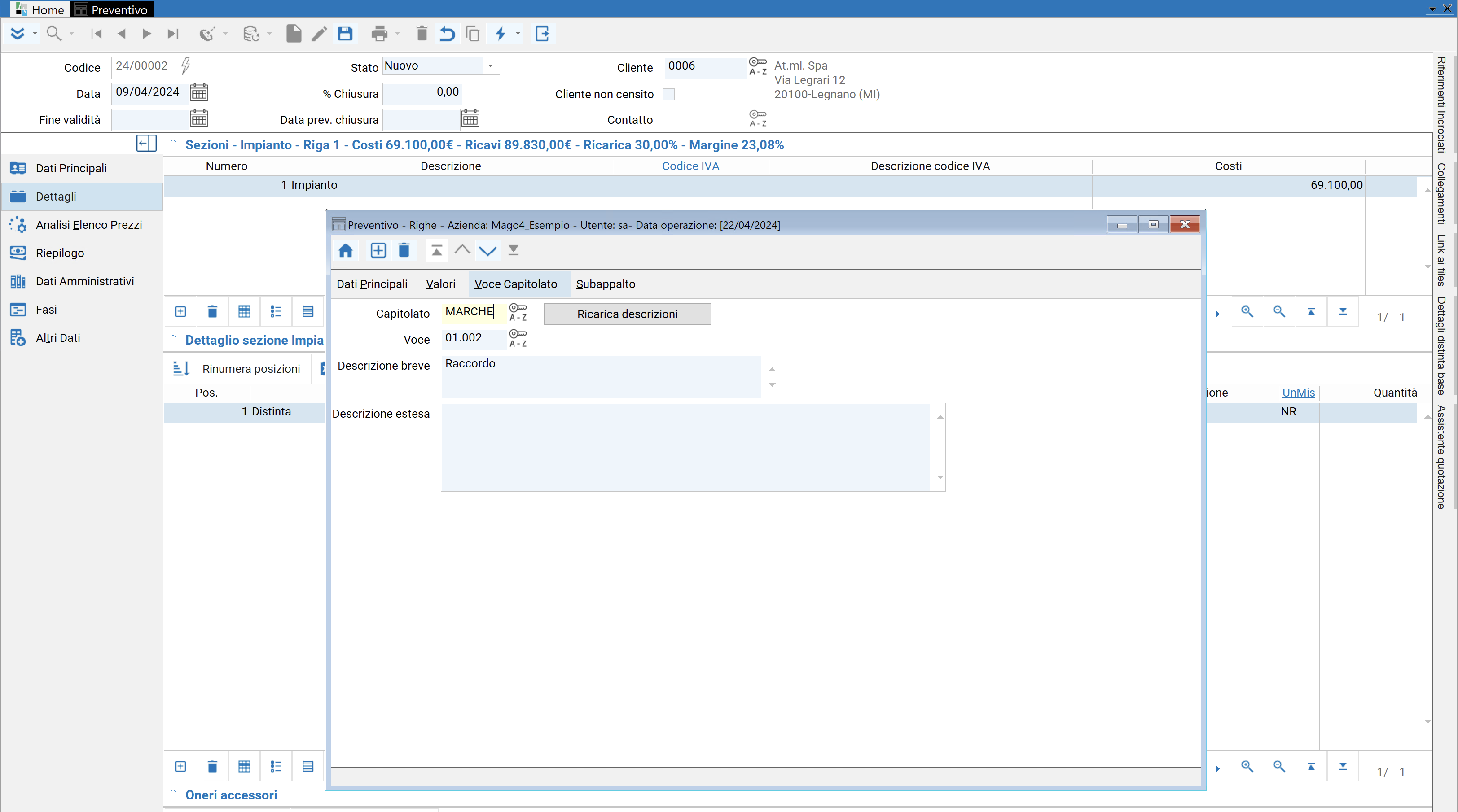Collapse Dettaglio sezione Impianto chevron
Viewport: 1458px width, 812px height.
point(173,337)
